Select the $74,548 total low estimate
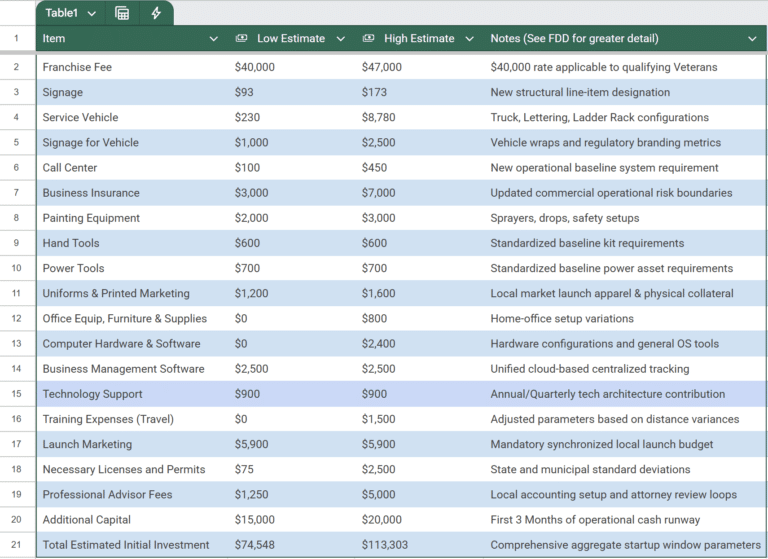 point(292,545)
